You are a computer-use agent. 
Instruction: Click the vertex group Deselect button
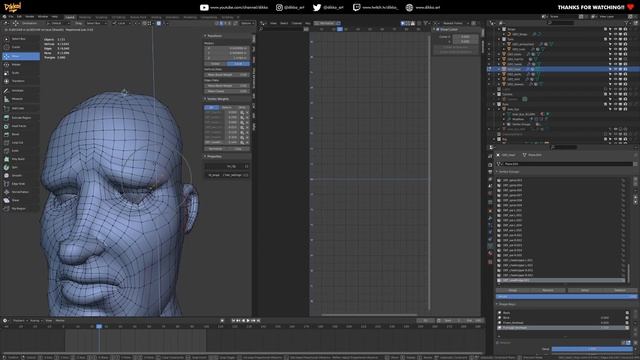click(620, 290)
